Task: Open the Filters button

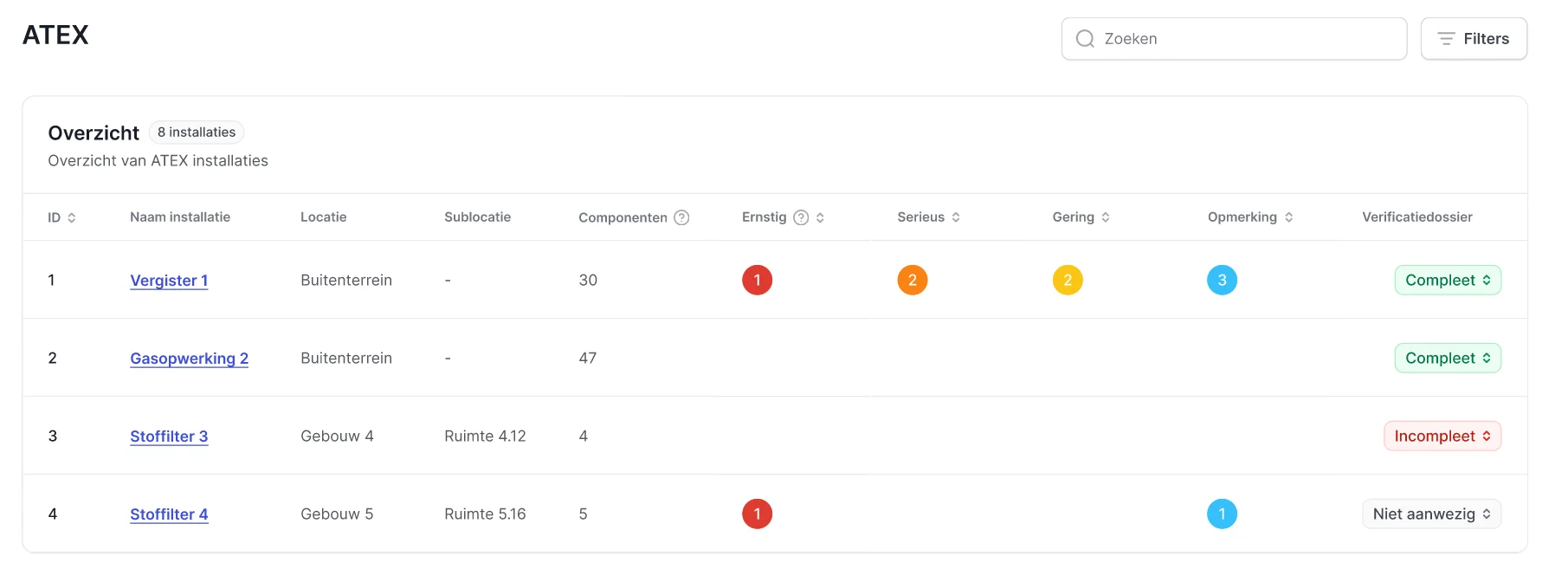Action: pos(1473,39)
